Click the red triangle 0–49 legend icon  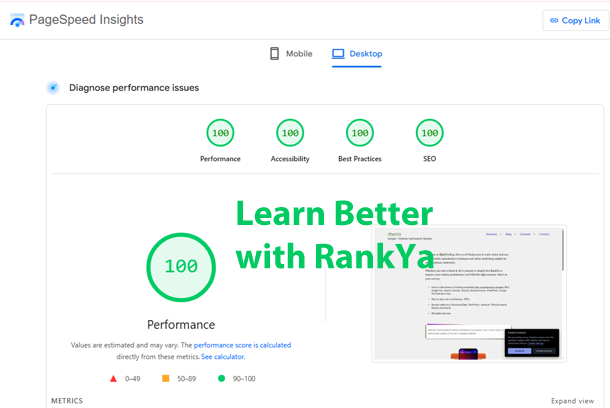click(x=113, y=378)
